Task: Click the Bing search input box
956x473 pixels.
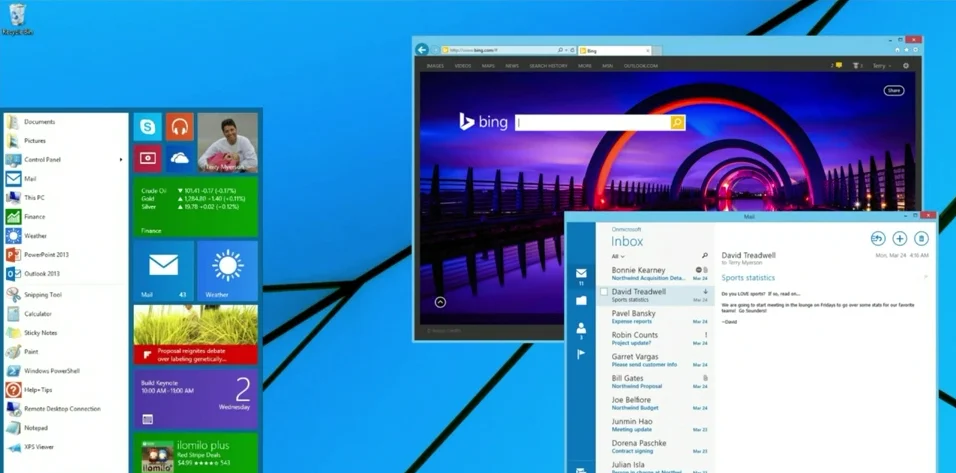Action: pyautogui.click(x=592, y=122)
